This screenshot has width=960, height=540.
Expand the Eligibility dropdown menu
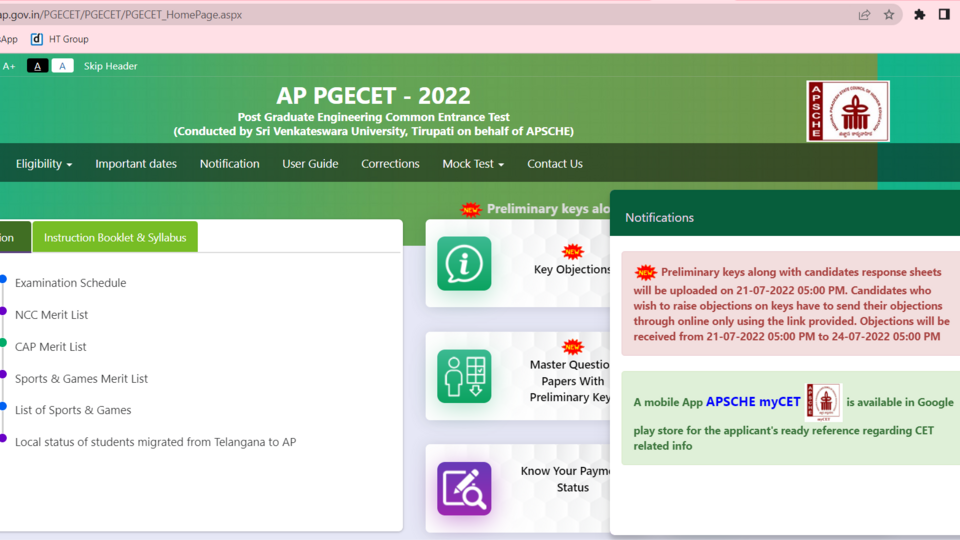tap(44, 163)
